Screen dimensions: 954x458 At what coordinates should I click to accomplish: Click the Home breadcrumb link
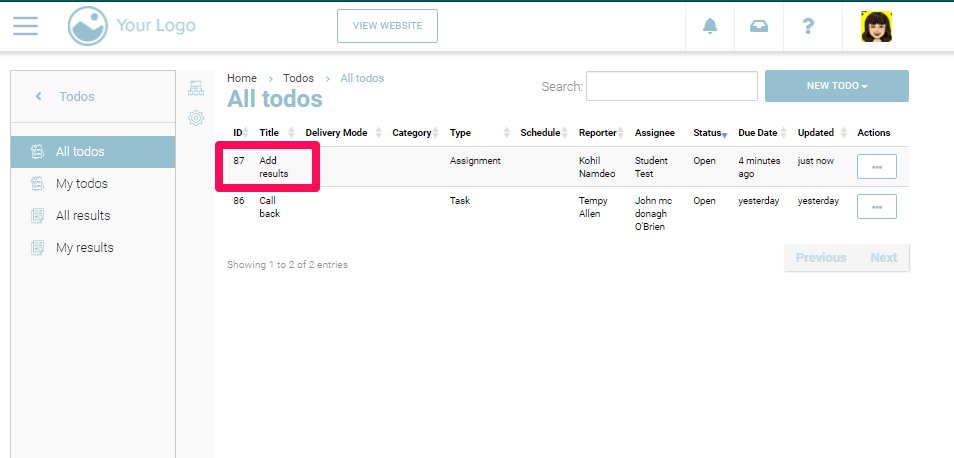(x=241, y=78)
